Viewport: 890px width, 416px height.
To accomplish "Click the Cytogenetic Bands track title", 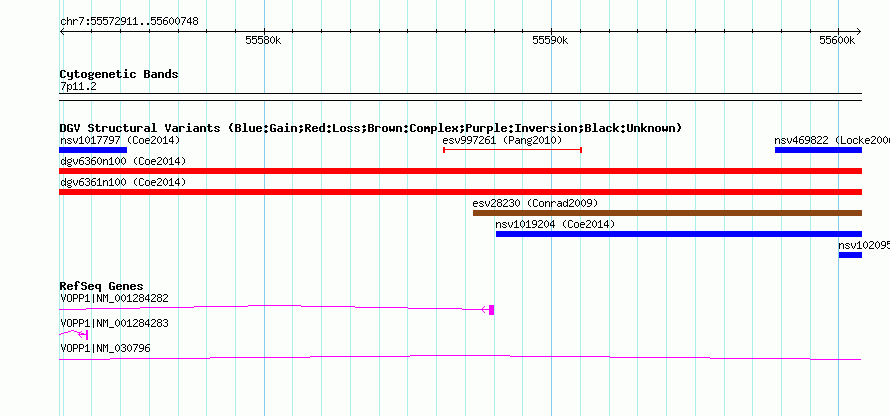I will coord(119,74).
